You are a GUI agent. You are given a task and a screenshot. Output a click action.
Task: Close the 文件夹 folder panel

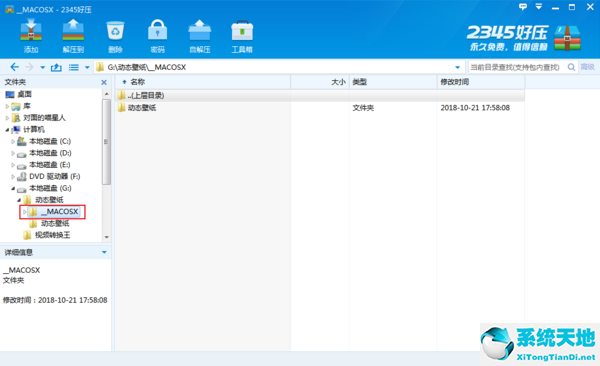point(104,82)
